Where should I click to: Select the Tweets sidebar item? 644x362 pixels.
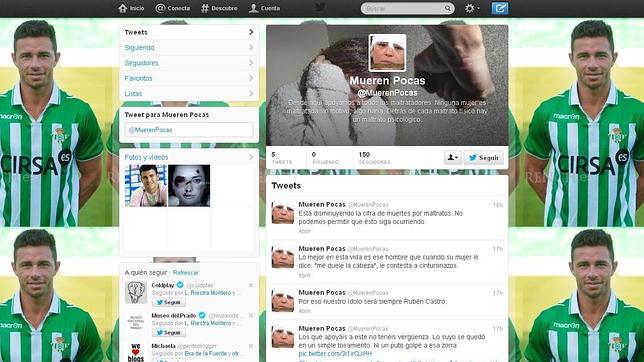[189, 32]
